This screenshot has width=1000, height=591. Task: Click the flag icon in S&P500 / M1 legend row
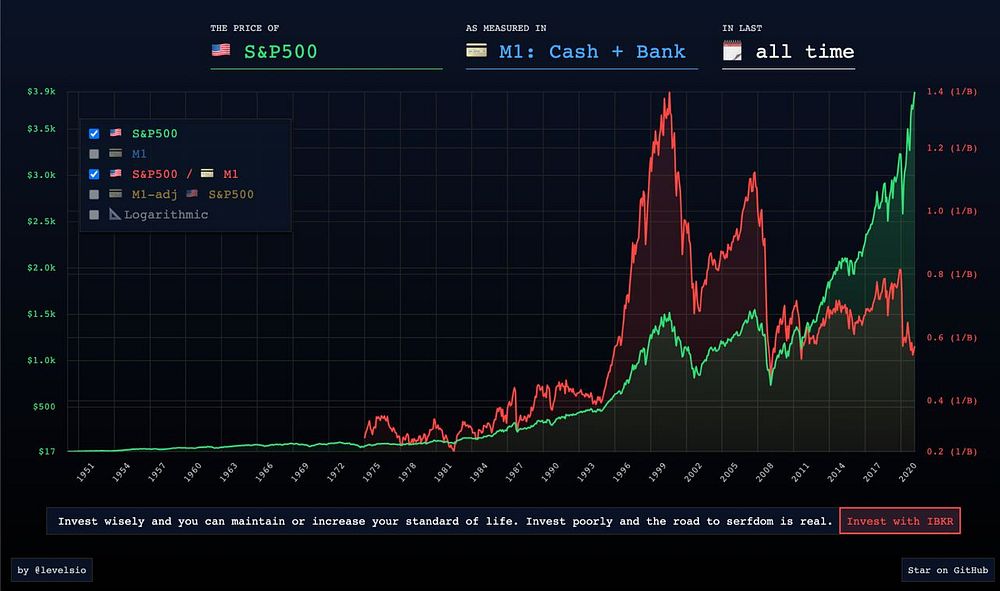pos(115,173)
